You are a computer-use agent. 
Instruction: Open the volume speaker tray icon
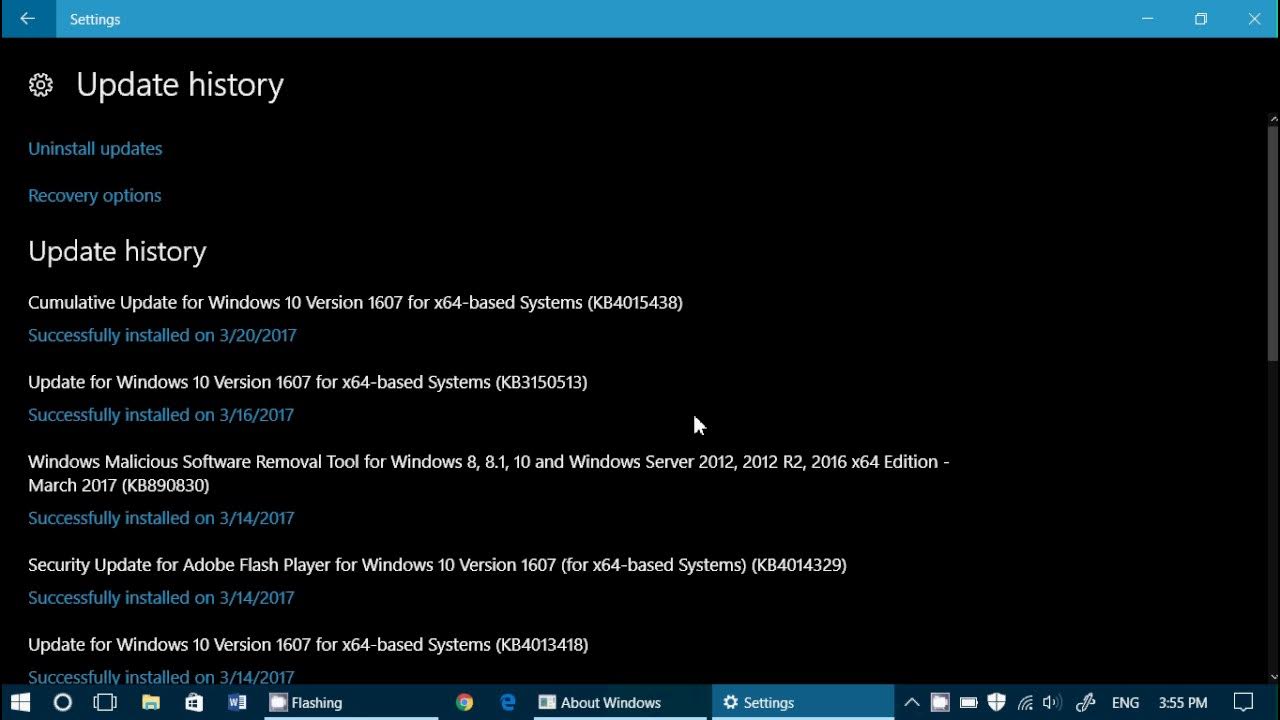[1052, 702]
